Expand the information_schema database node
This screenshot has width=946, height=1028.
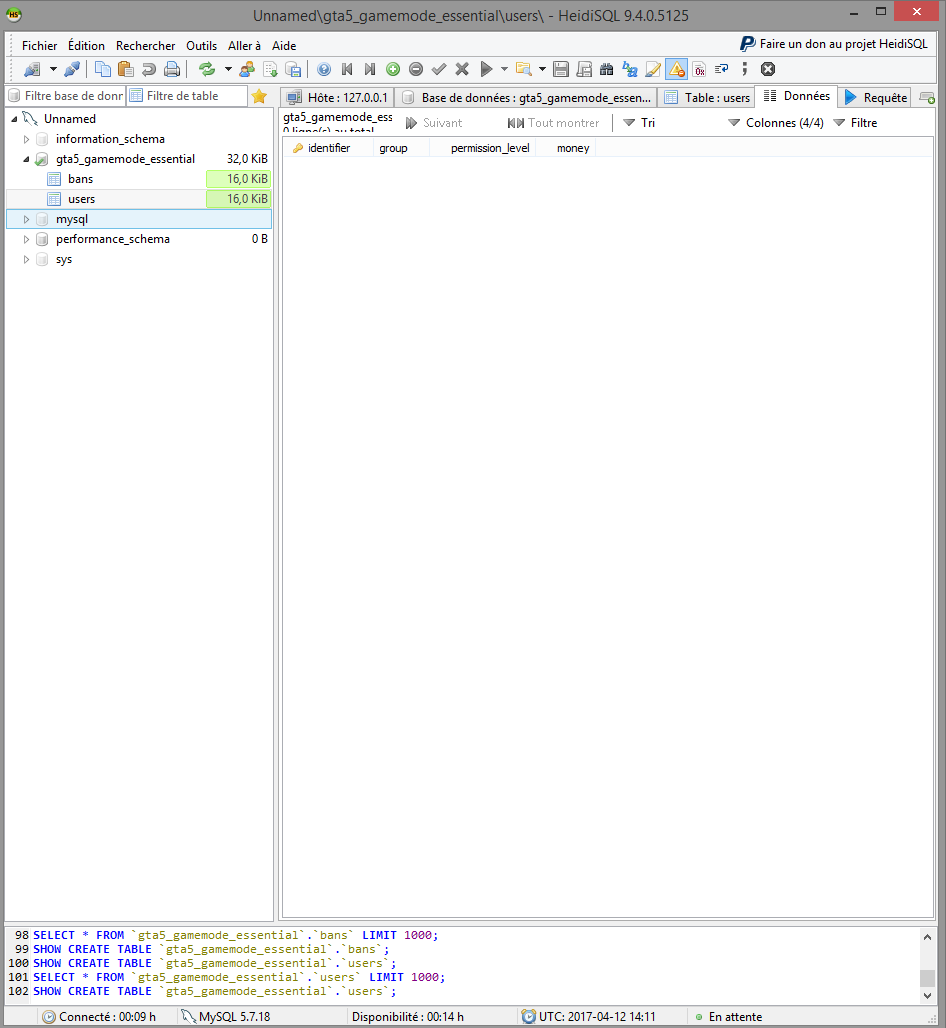click(26, 139)
